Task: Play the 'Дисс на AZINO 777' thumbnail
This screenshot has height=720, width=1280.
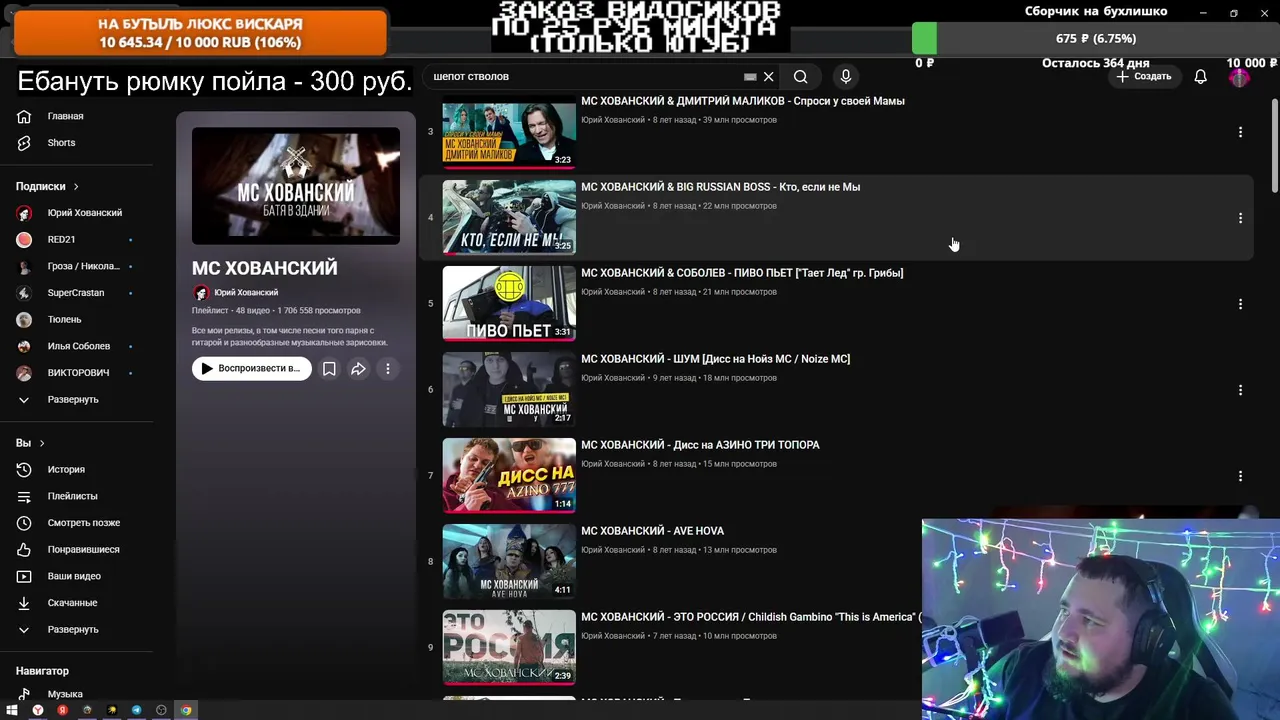Action: click(x=509, y=476)
